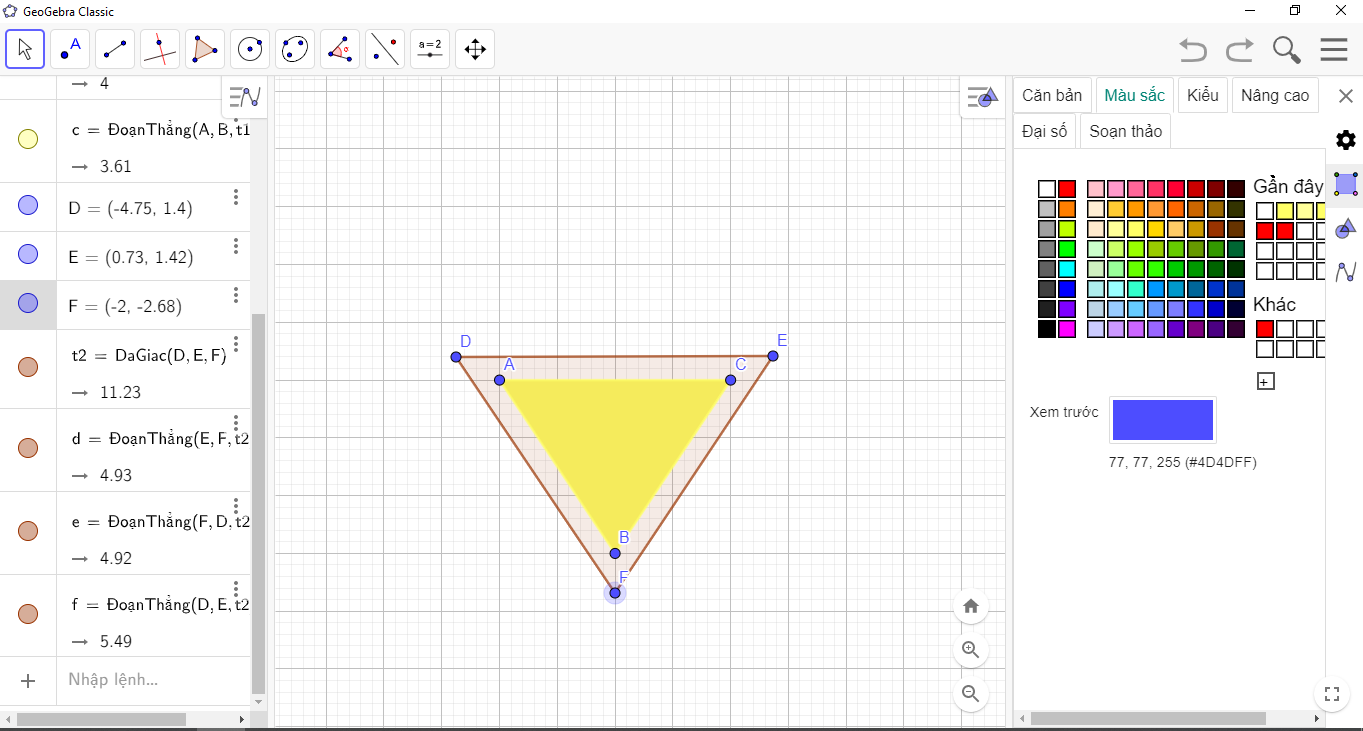Click the Undo button

[x=1192, y=50]
